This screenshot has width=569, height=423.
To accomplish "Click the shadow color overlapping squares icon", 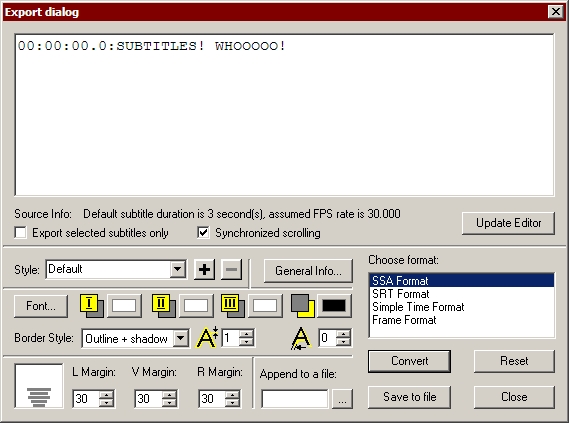I will (x=303, y=306).
